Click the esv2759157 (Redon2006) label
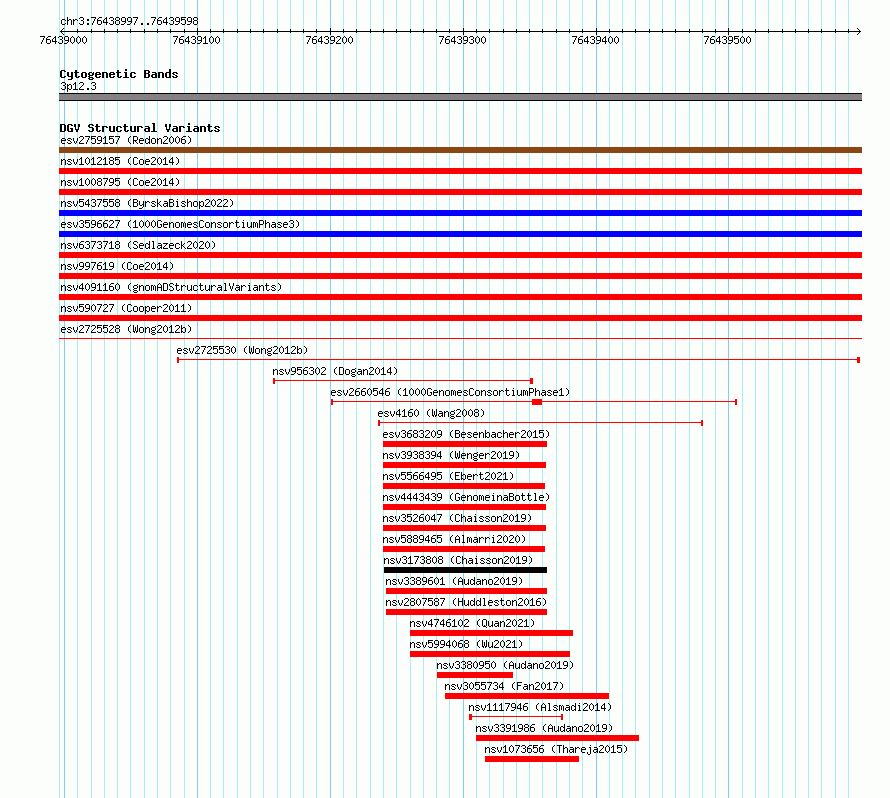Viewport: 890px width, 798px height. [x=126, y=140]
